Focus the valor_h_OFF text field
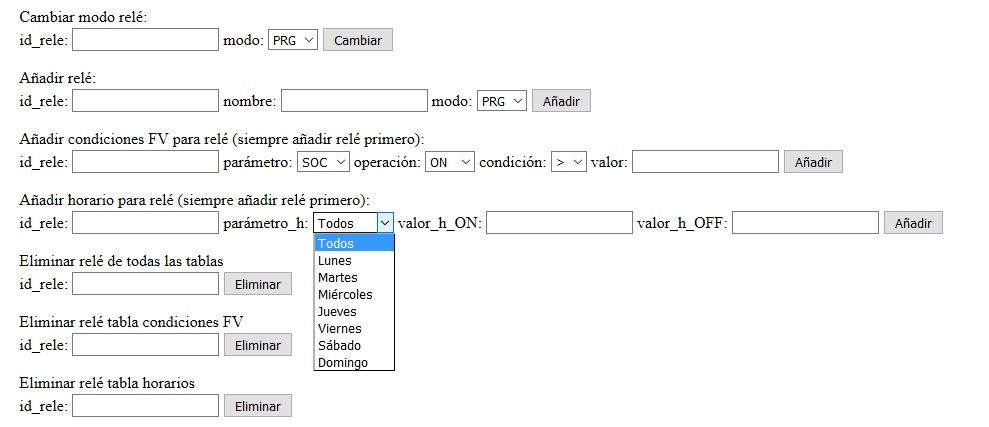This screenshot has height=427, width=989. 805,223
